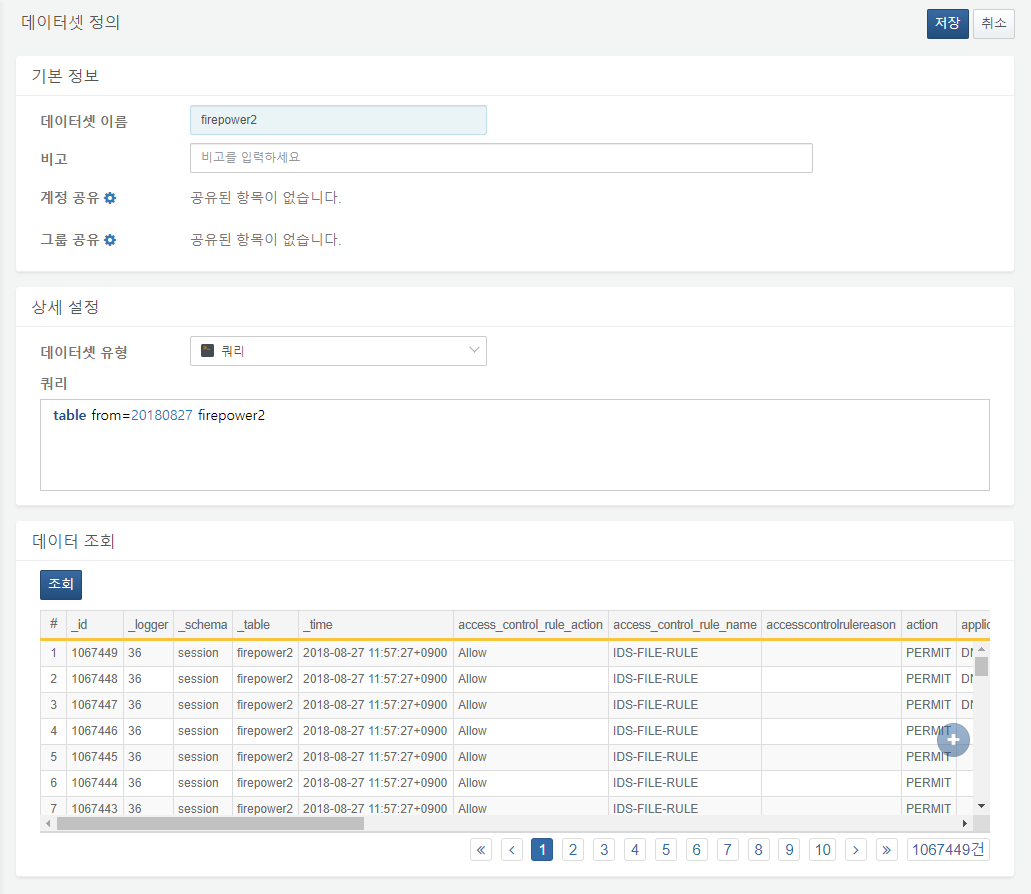The width and height of the screenshot is (1031, 894).
Task: Select page 9 in pagination
Action: tap(789, 850)
